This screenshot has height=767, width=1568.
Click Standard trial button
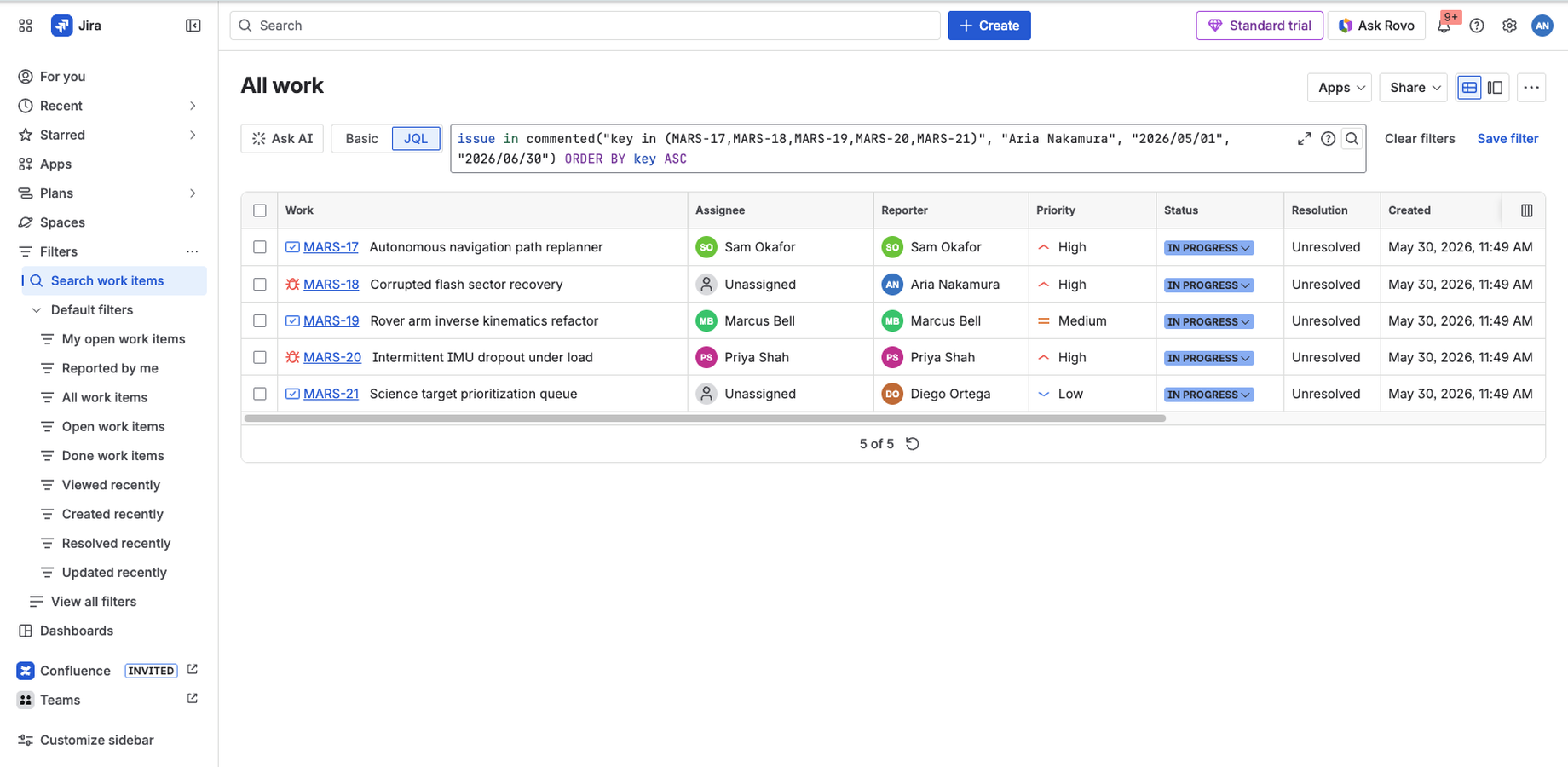1259,26
